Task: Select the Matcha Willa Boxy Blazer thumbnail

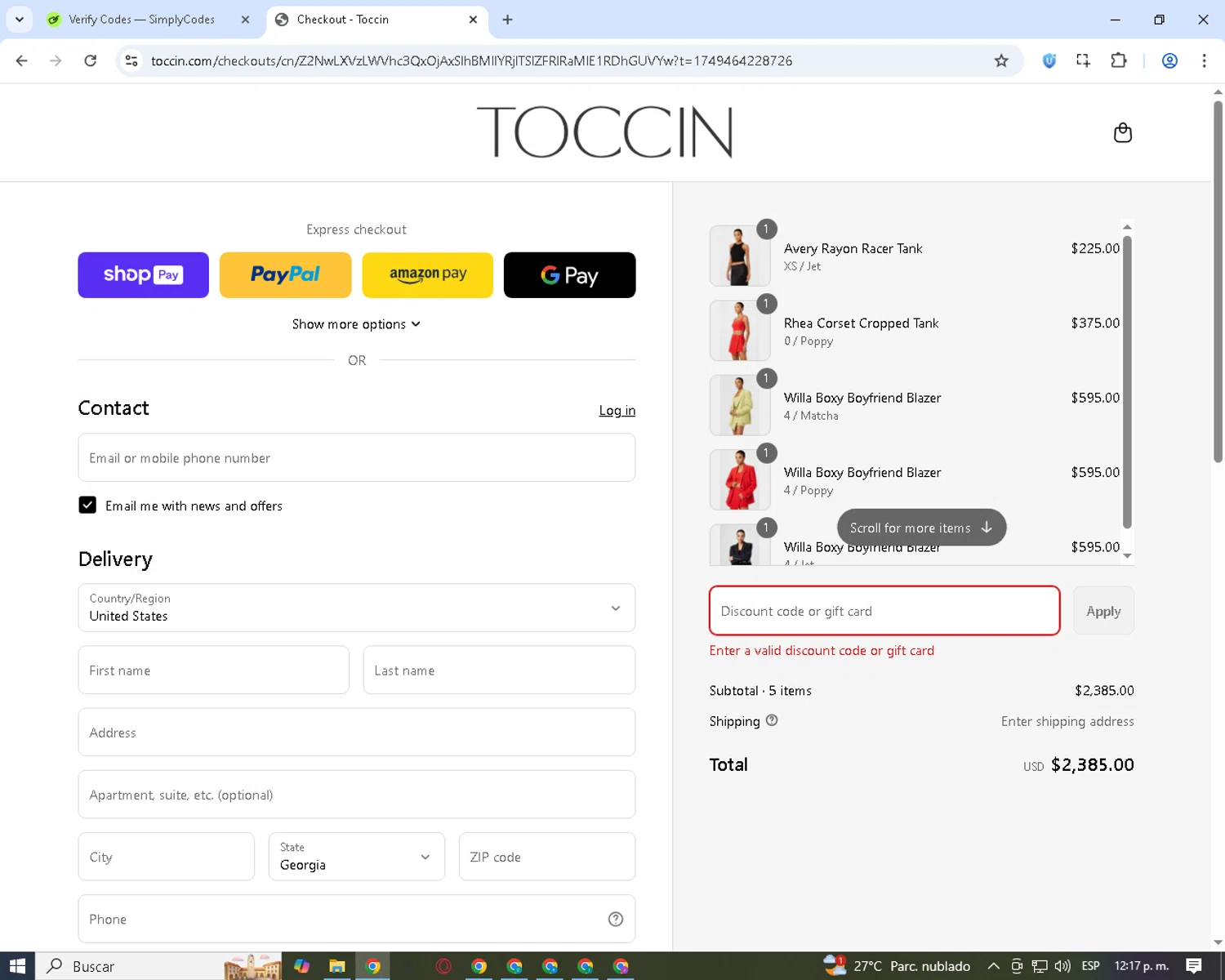Action: click(740, 405)
